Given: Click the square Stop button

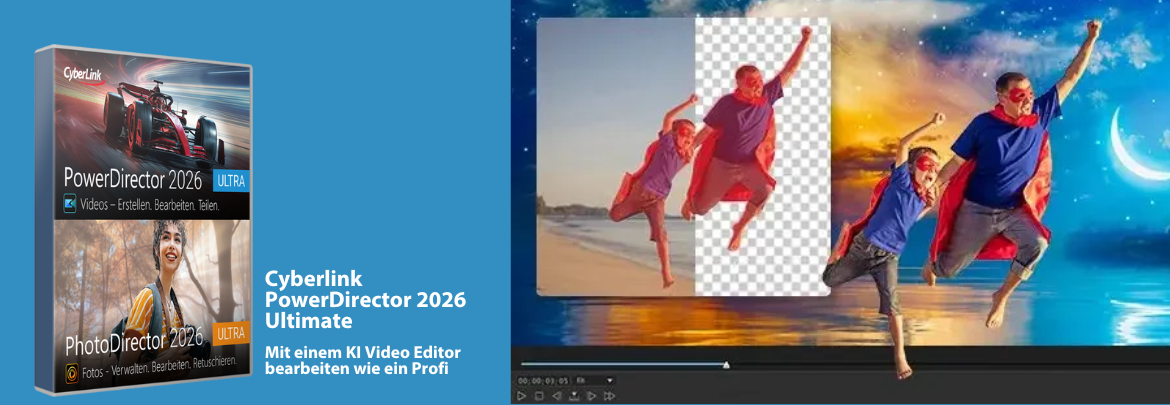Looking at the screenshot, I should 538,396.
